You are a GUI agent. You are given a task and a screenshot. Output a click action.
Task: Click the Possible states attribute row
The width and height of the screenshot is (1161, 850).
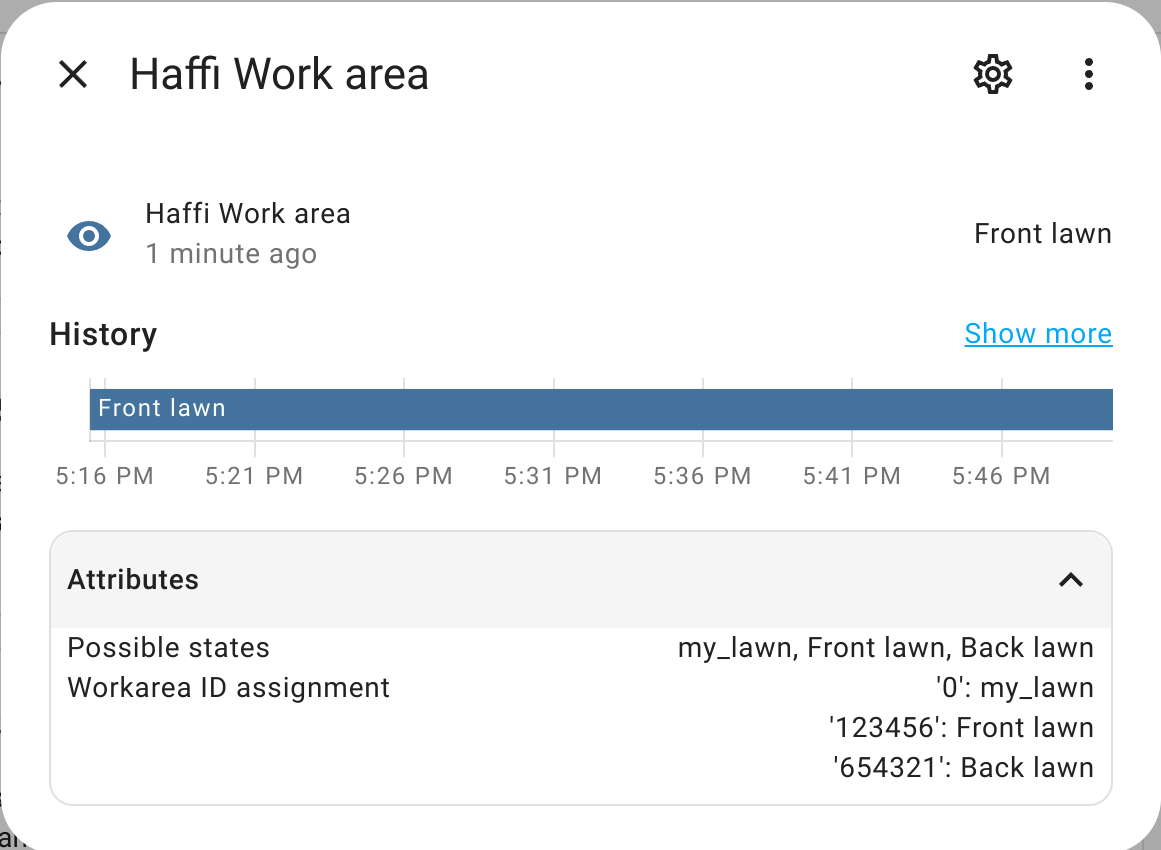pos(168,648)
